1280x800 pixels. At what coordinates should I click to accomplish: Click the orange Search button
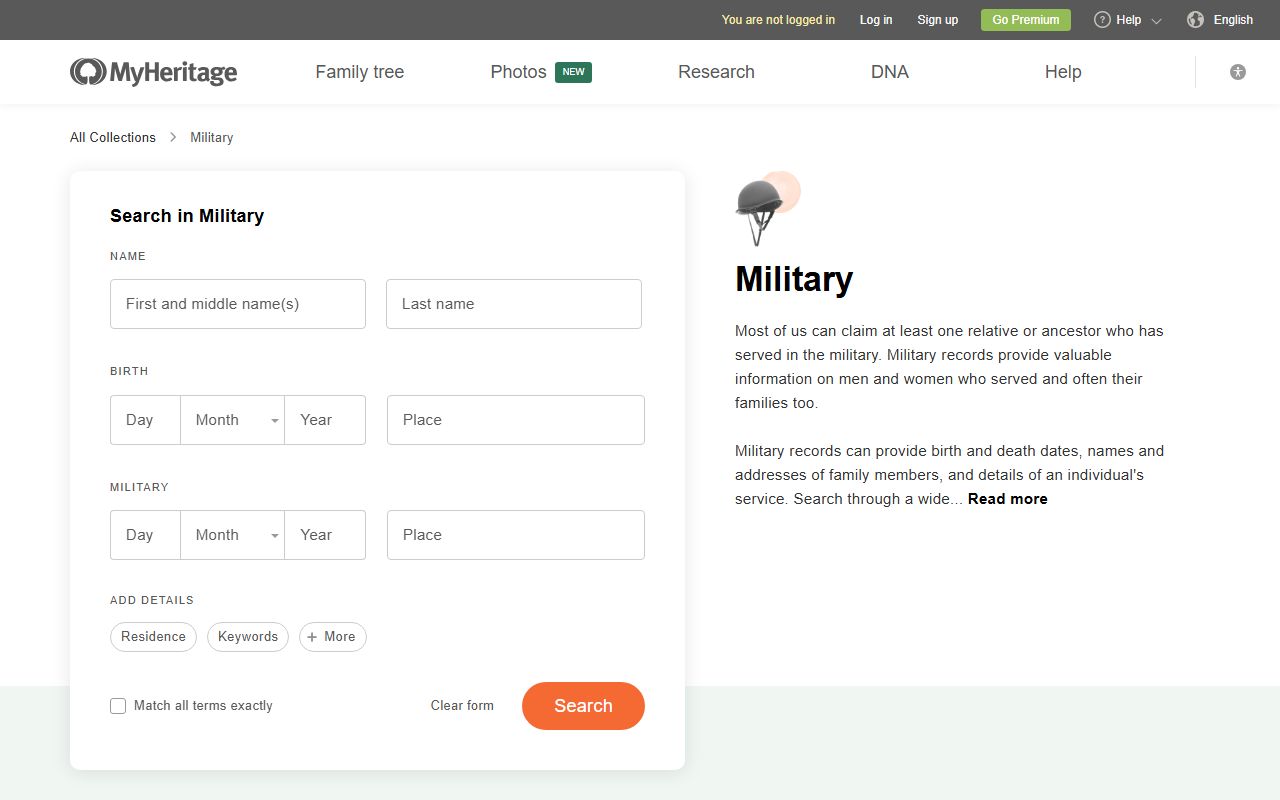pyautogui.click(x=583, y=706)
